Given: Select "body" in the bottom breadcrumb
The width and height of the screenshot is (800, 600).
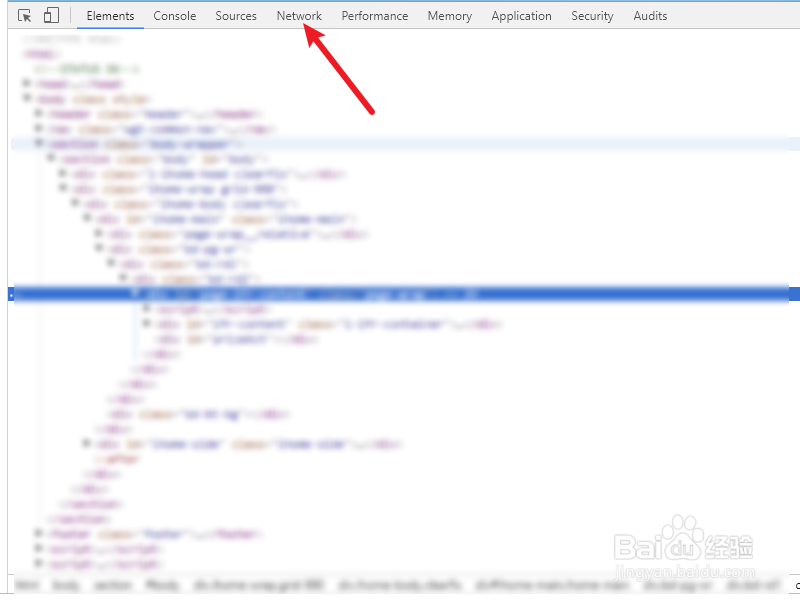Looking at the screenshot, I should coord(65,585).
